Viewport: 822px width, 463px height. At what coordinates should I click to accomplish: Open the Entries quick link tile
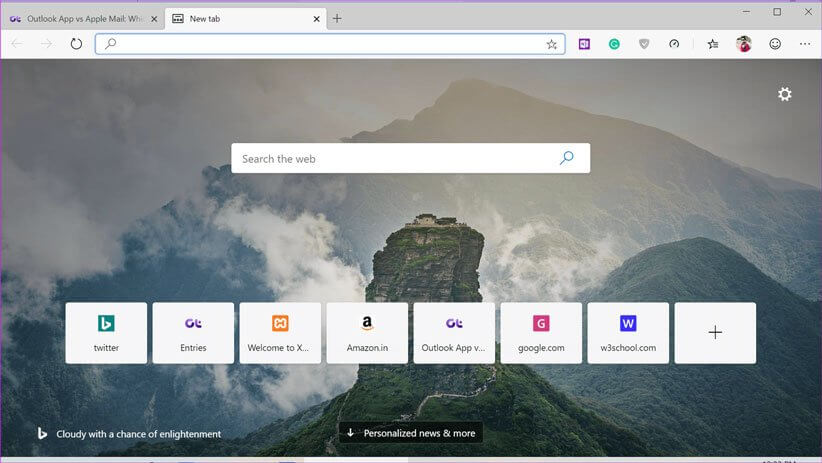pos(193,333)
